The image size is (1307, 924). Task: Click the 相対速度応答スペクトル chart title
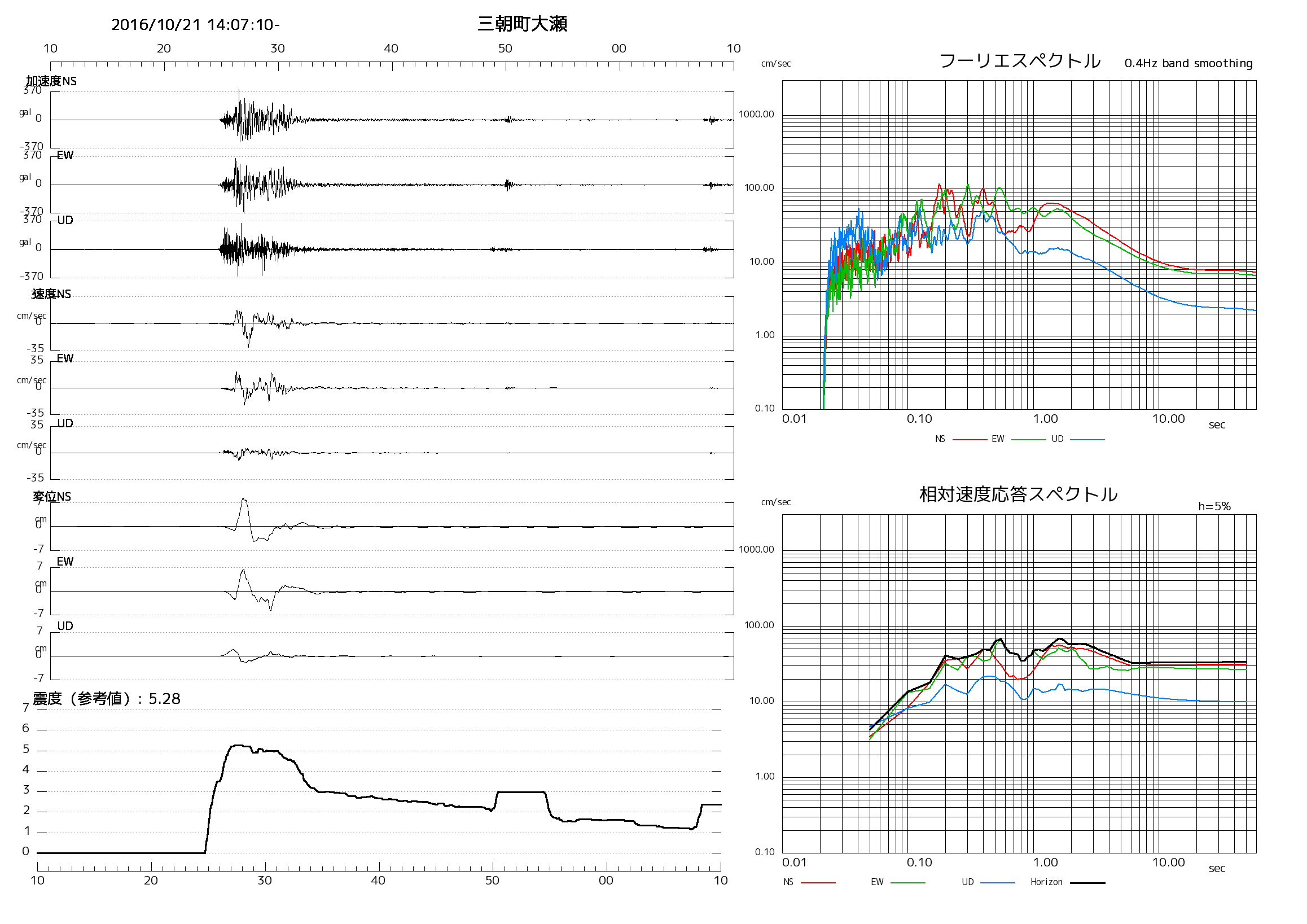(x=1018, y=494)
